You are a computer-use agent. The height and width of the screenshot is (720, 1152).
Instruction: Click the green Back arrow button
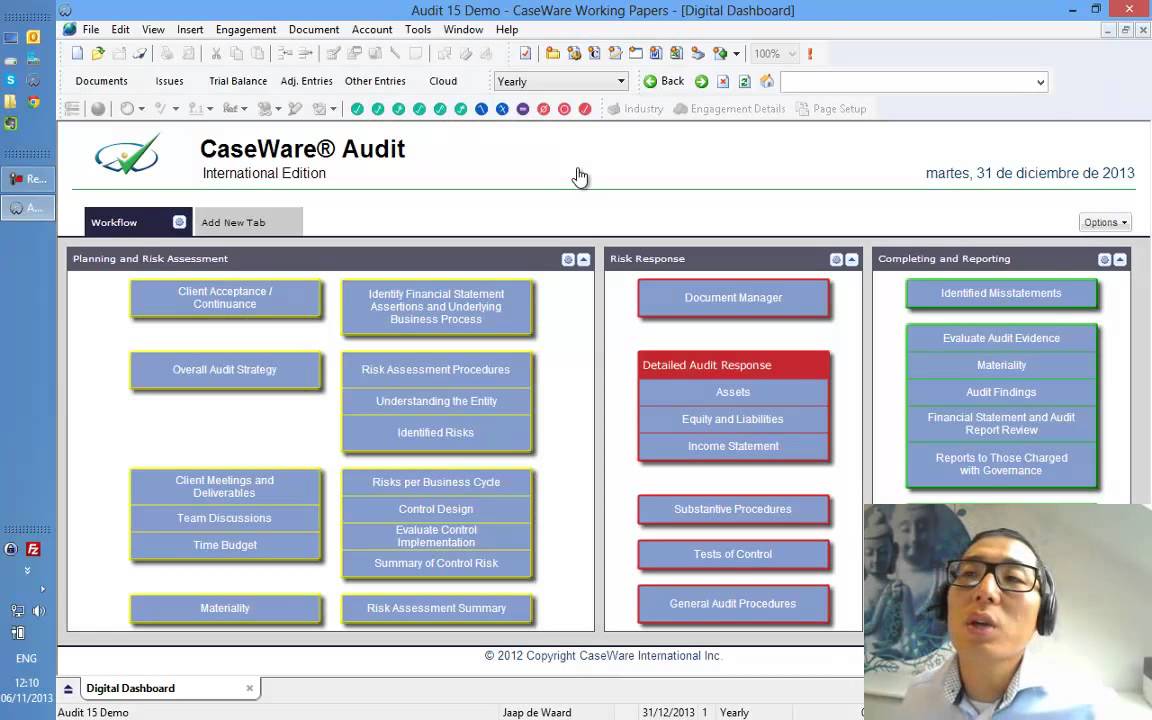point(663,82)
